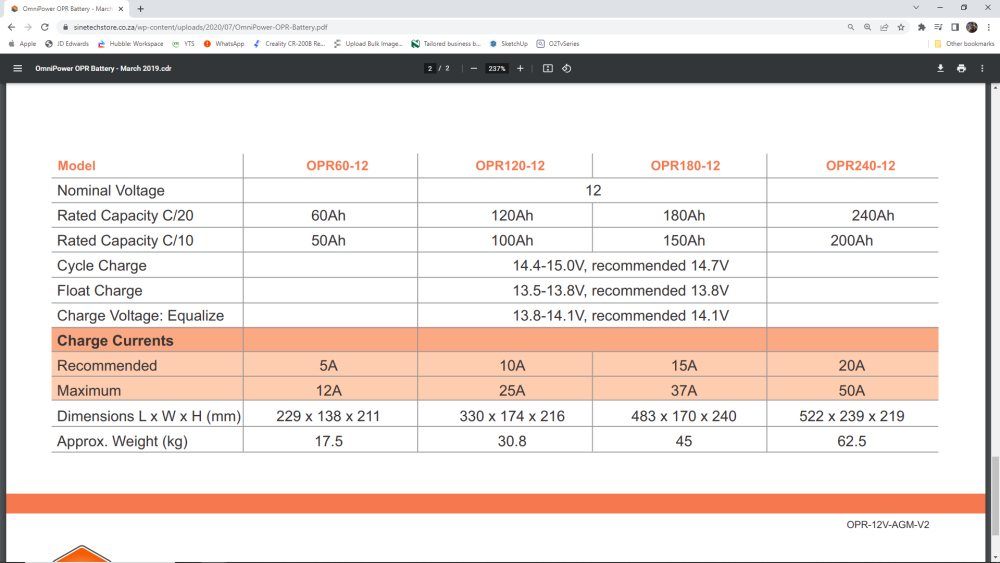Click the OPR60-12 column header
Image resolution: width=1000 pixels, height=563 pixels.
tap(337, 166)
